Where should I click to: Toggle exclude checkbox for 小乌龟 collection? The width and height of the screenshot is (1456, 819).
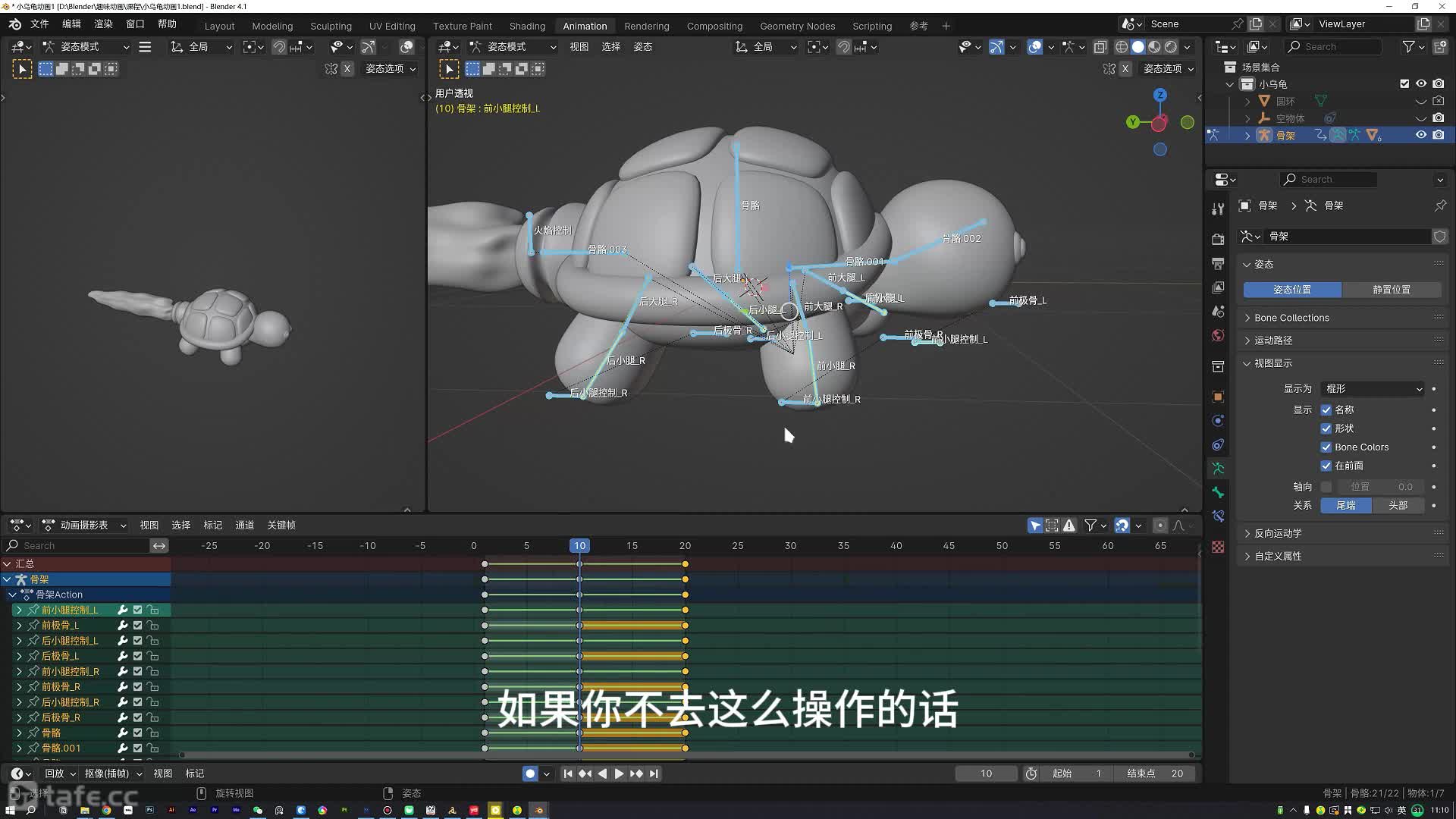tap(1404, 84)
